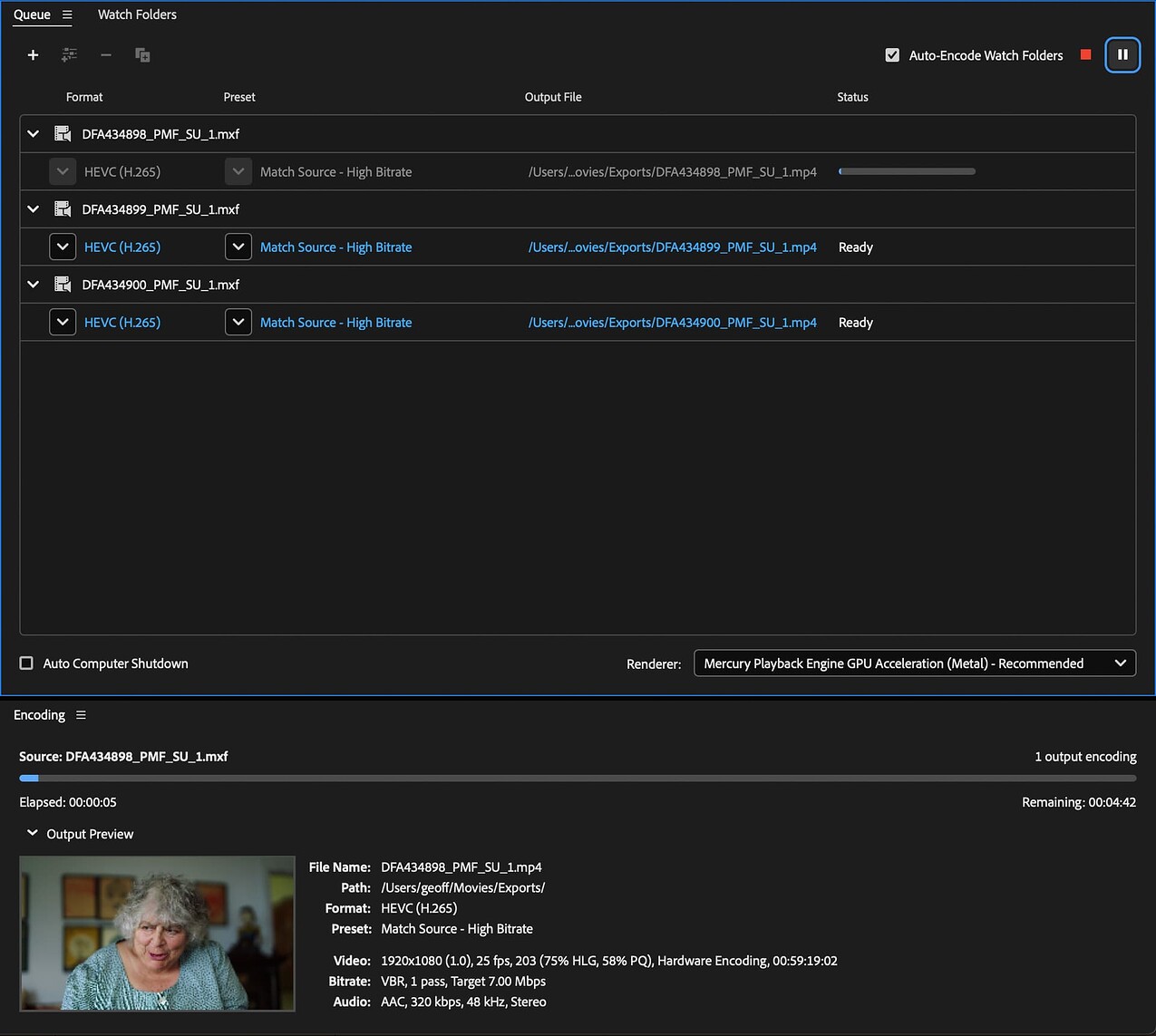Click the video preview thumbnail
This screenshot has height=1036, width=1156.
click(x=156, y=934)
